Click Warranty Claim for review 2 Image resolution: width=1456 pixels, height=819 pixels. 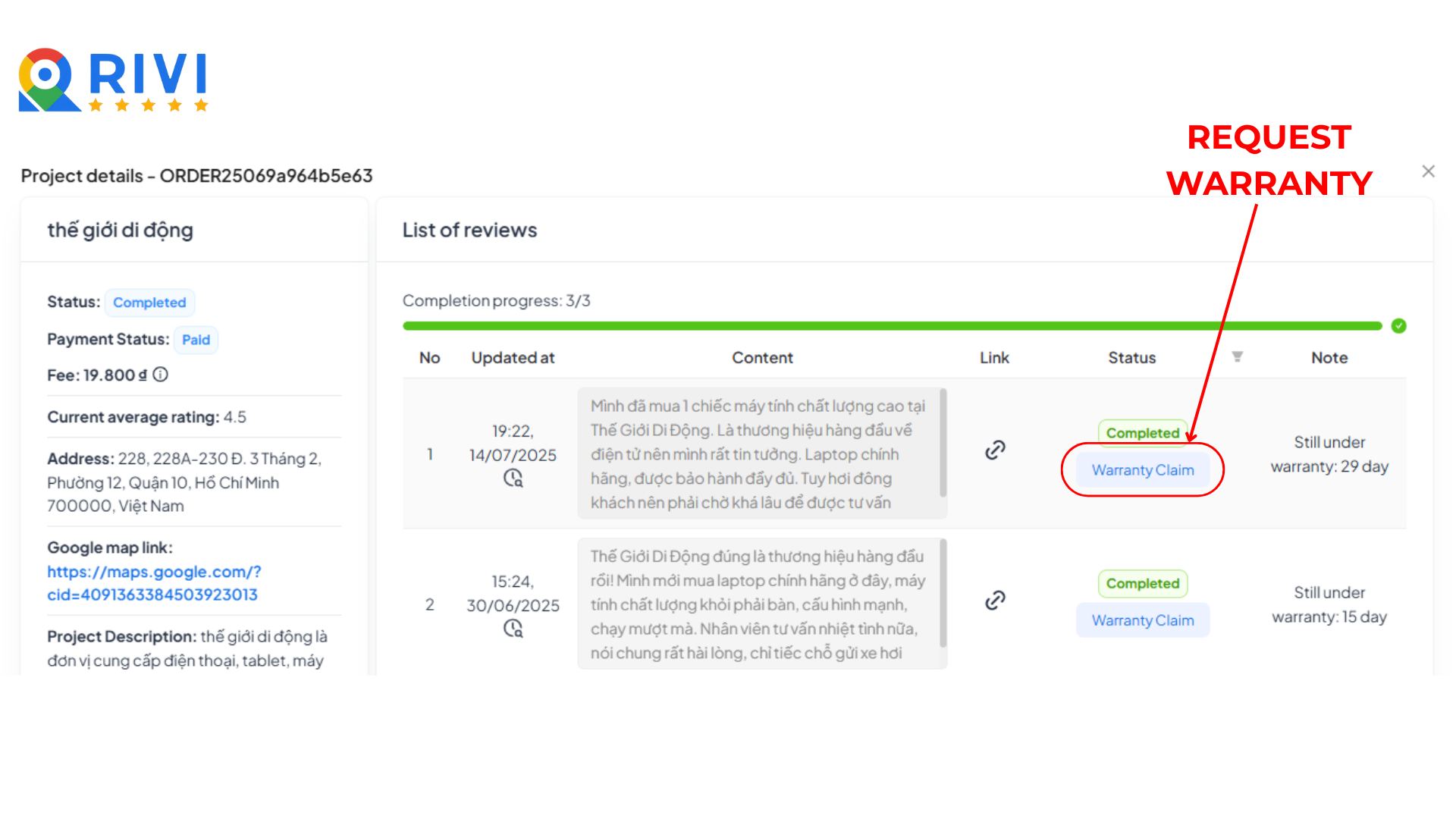[x=1142, y=620]
